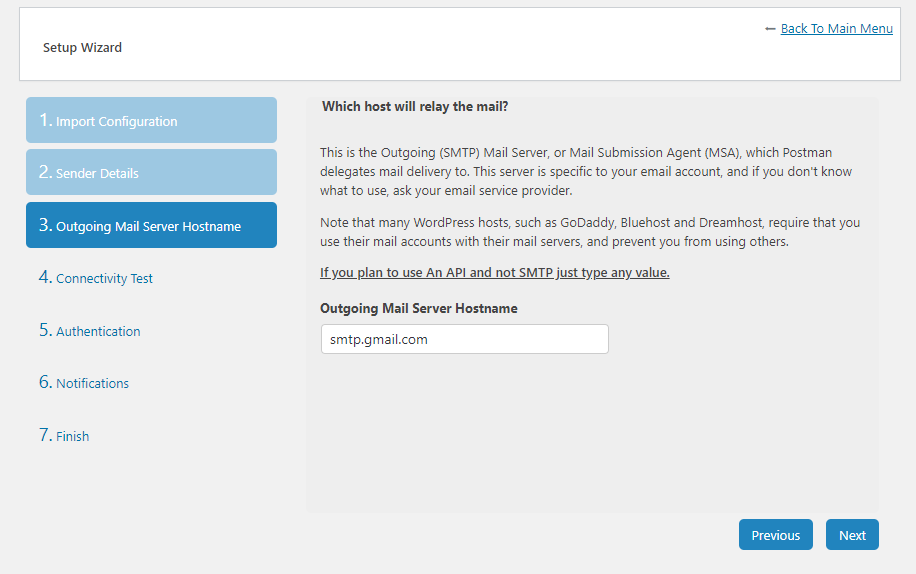This screenshot has height=574, width=916.
Task: Select the Outgoing Mail Server Hostname step
Action: tap(151, 225)
